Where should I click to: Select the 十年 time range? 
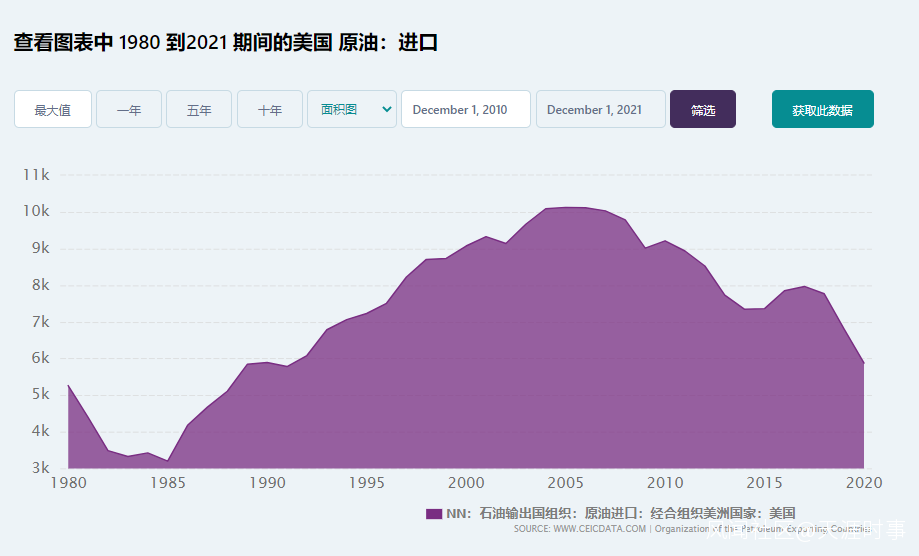click(x=270, y=109)
